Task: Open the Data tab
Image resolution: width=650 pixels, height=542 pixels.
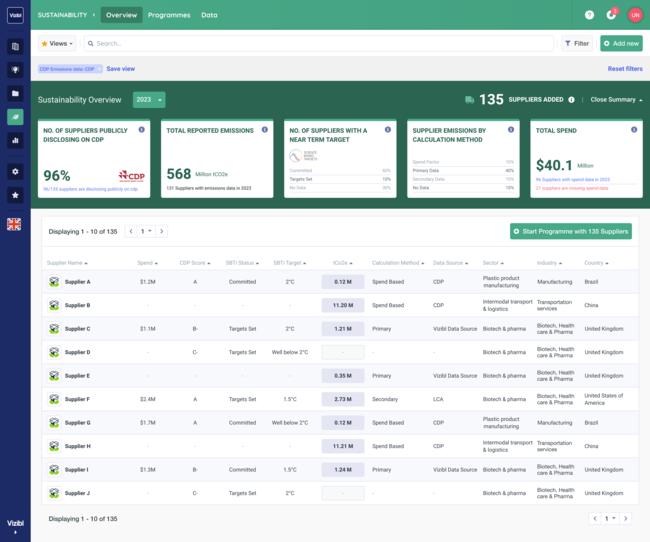Action: [209, 15]
